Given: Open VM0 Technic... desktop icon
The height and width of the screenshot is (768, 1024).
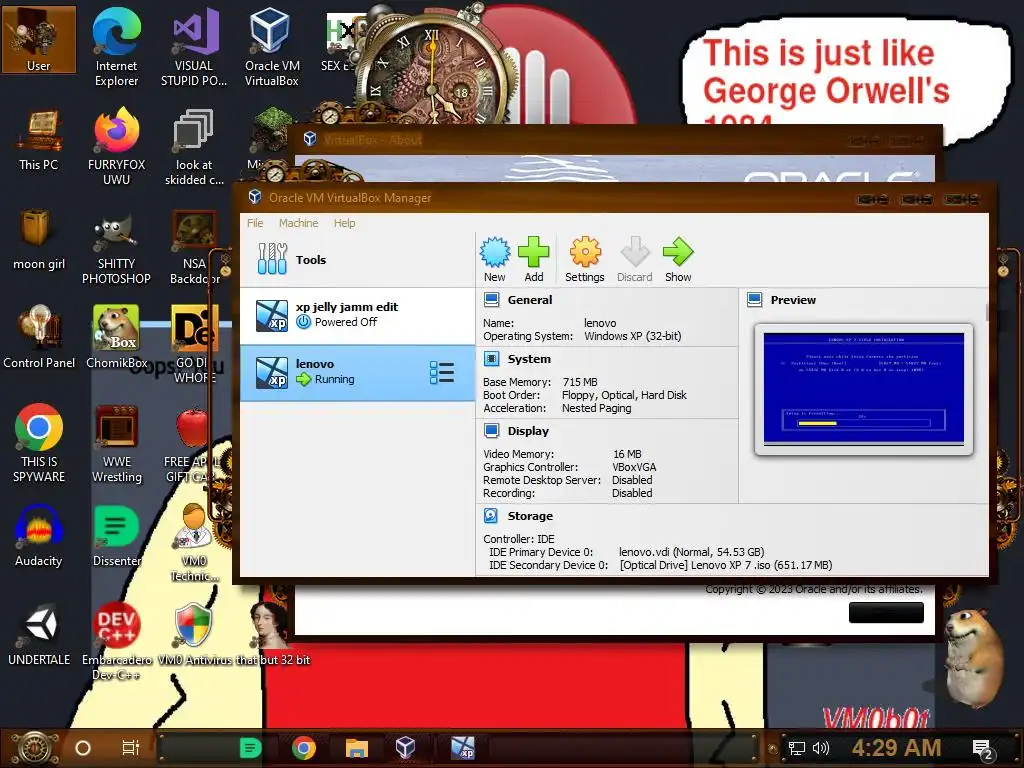Looking at the screenshot, I should pos(193,543).
